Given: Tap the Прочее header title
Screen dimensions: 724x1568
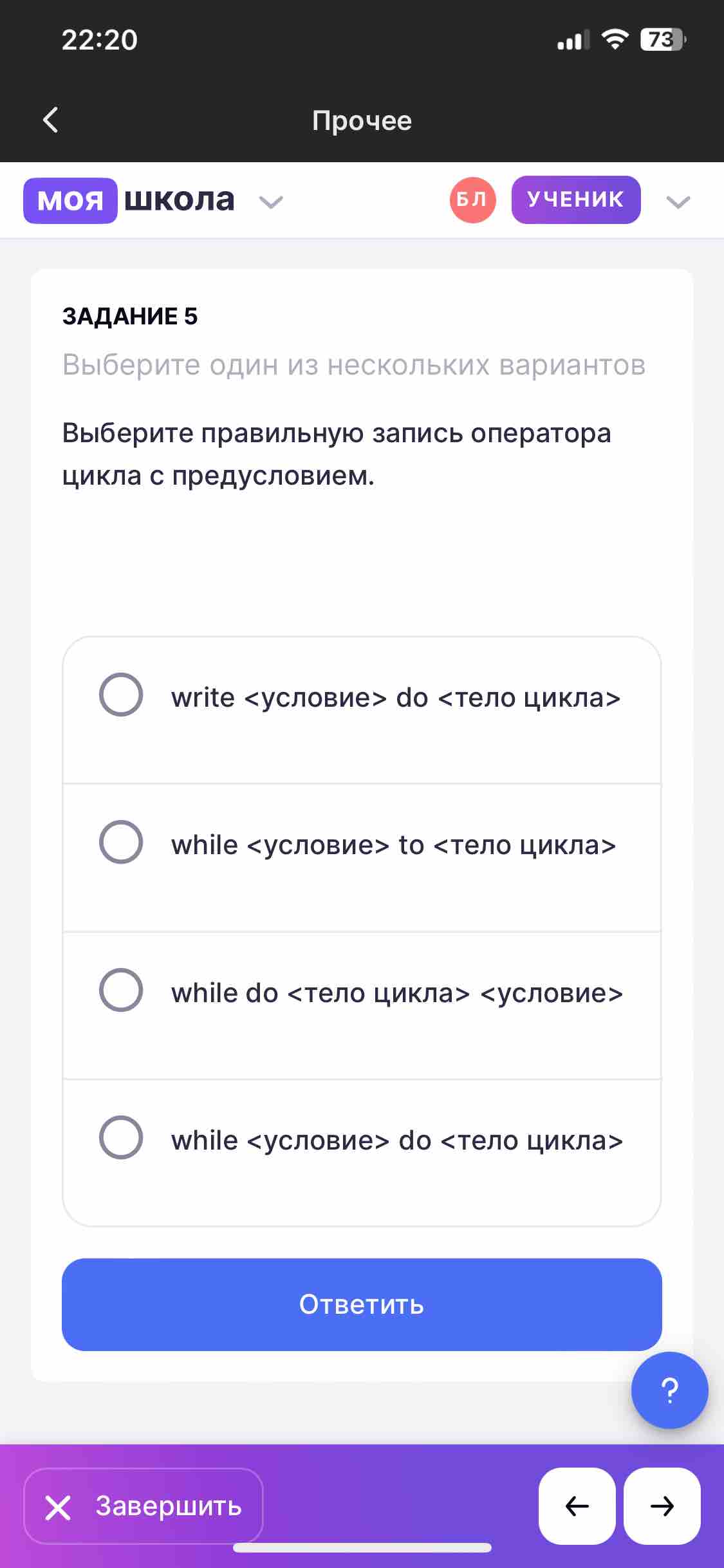Looking at the screenshot, I should click(362, 120).
